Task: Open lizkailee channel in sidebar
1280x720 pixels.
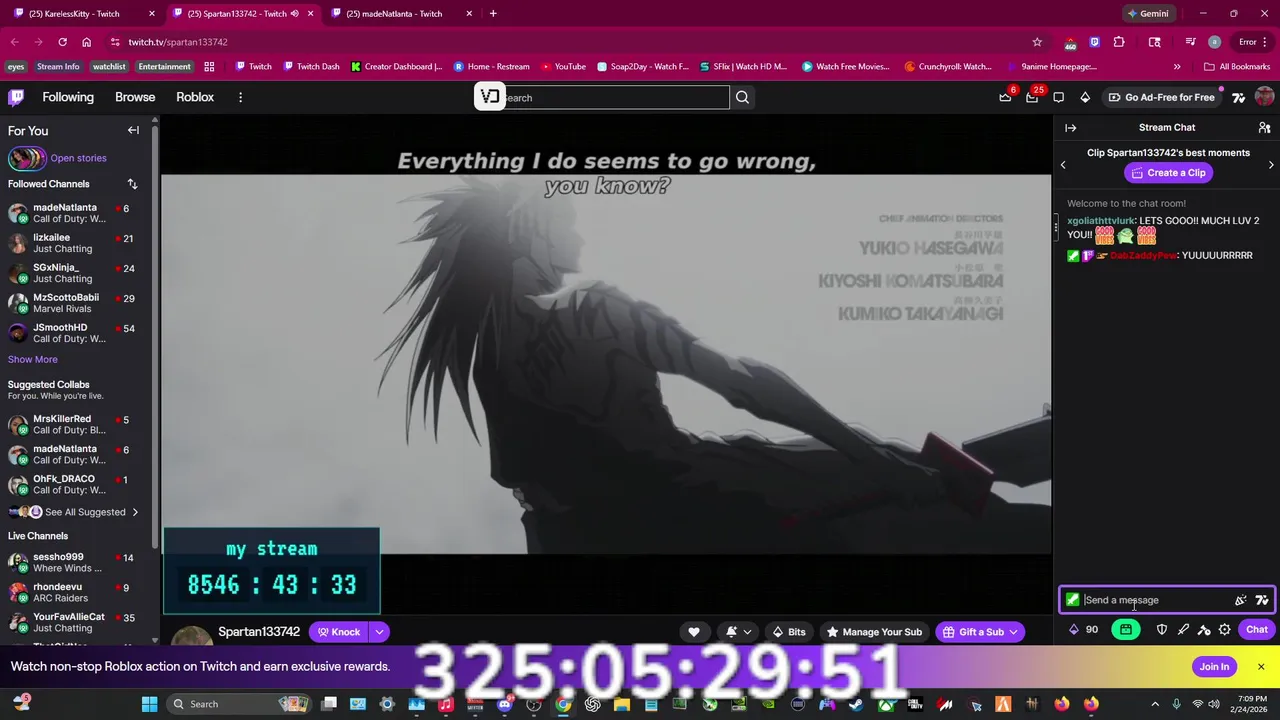Action: pyautogui.click(x=77, y=243)
